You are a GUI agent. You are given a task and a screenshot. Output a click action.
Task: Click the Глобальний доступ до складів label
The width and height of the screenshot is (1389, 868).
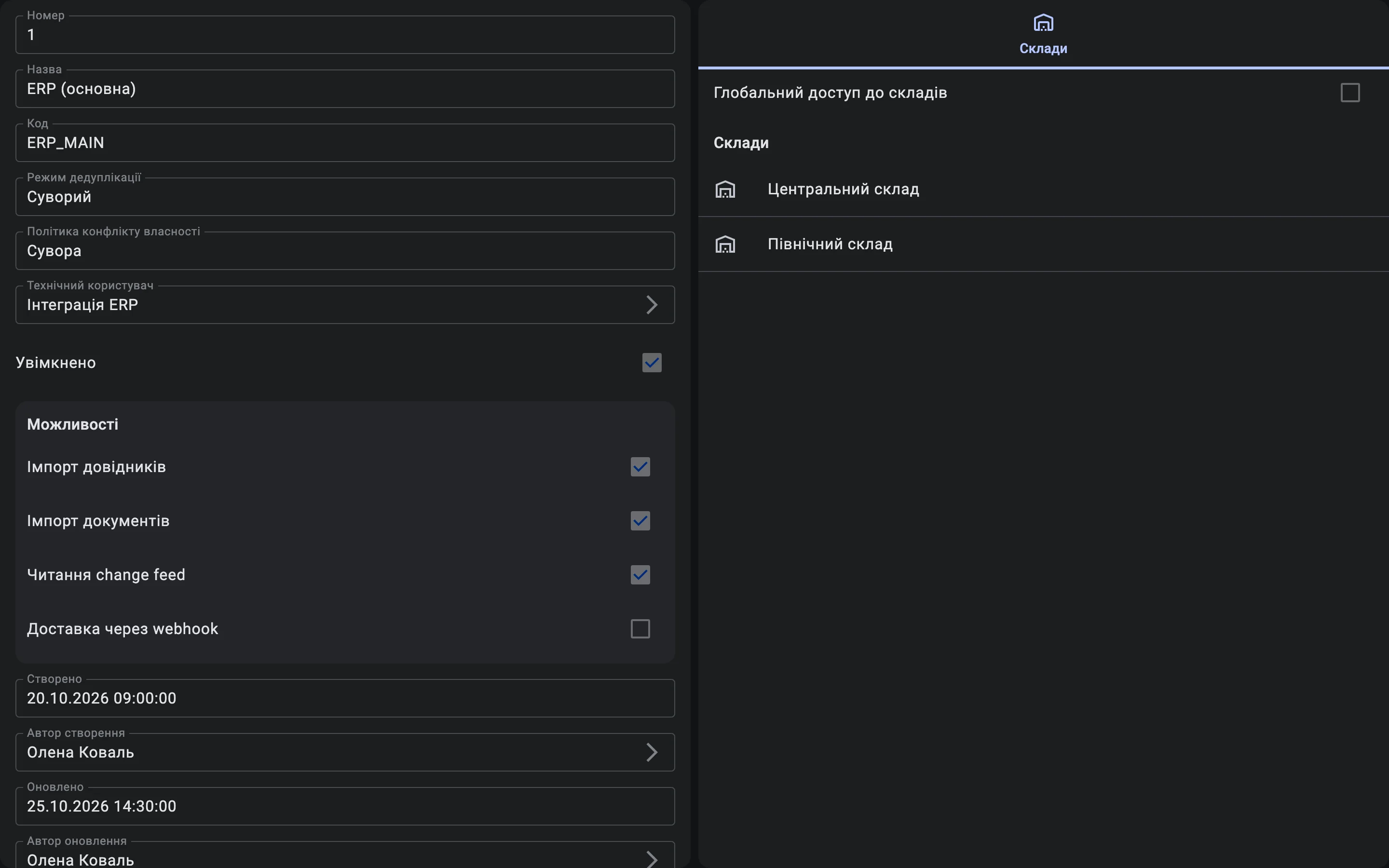(830, 93)
